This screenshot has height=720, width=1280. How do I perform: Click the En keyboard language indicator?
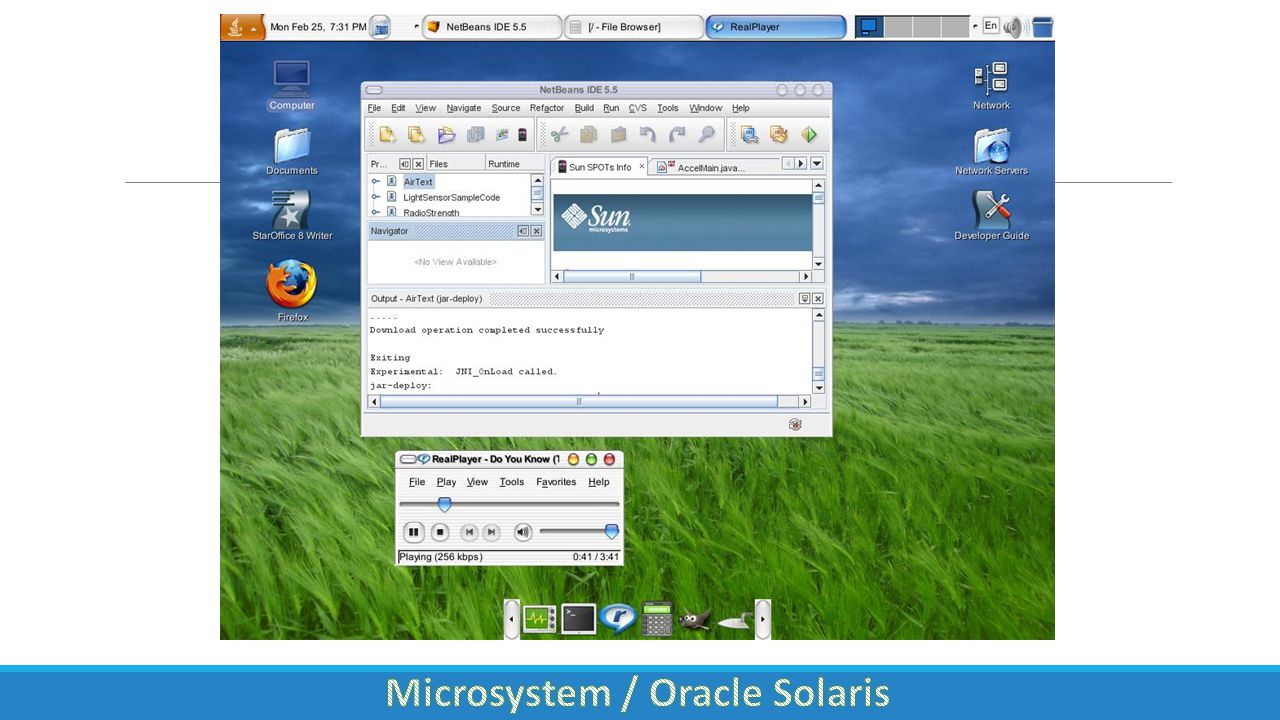pyautogui.click(x=991, y=26)
